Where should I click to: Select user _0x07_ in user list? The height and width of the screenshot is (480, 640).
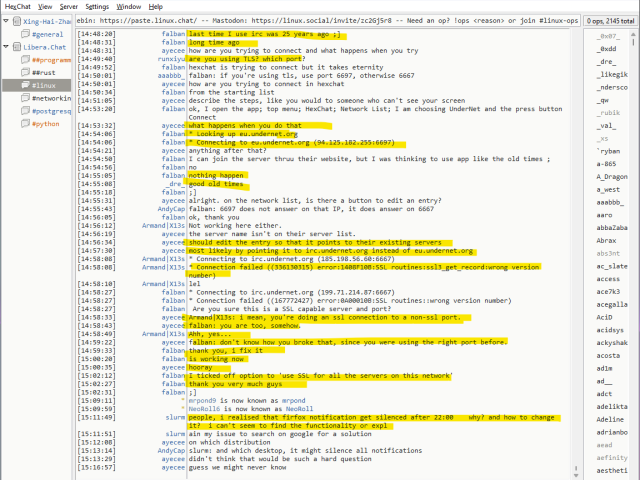(x=608, y=36)
